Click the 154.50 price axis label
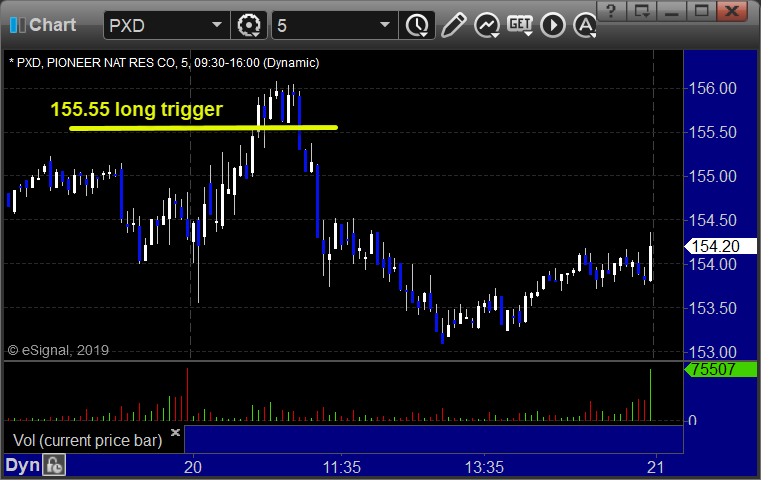The width and height of the screenshot is (761, 480). [x=712, y=220]
